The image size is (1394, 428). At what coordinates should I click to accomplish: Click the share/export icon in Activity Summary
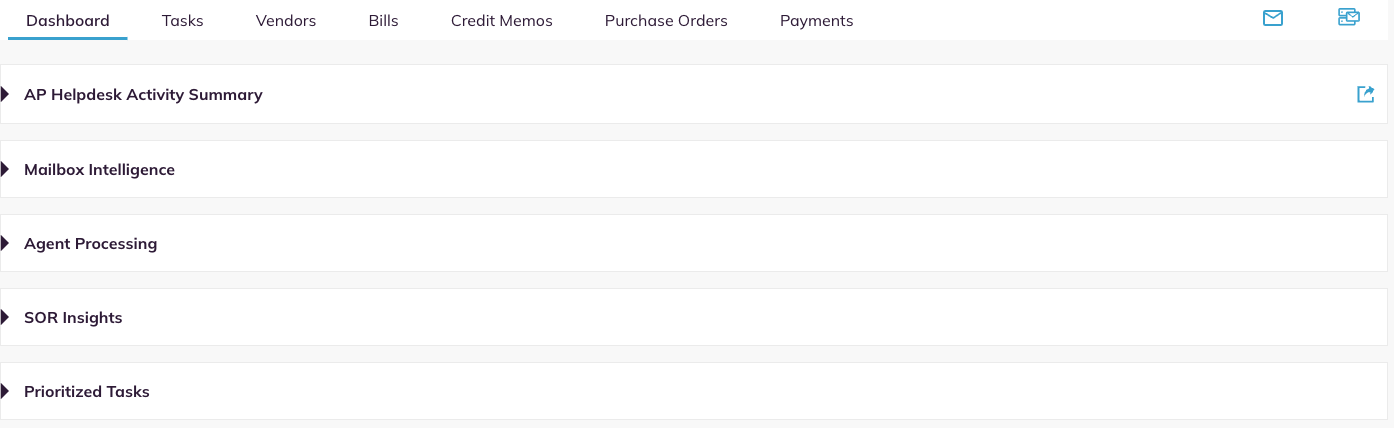pos(1365,94)
